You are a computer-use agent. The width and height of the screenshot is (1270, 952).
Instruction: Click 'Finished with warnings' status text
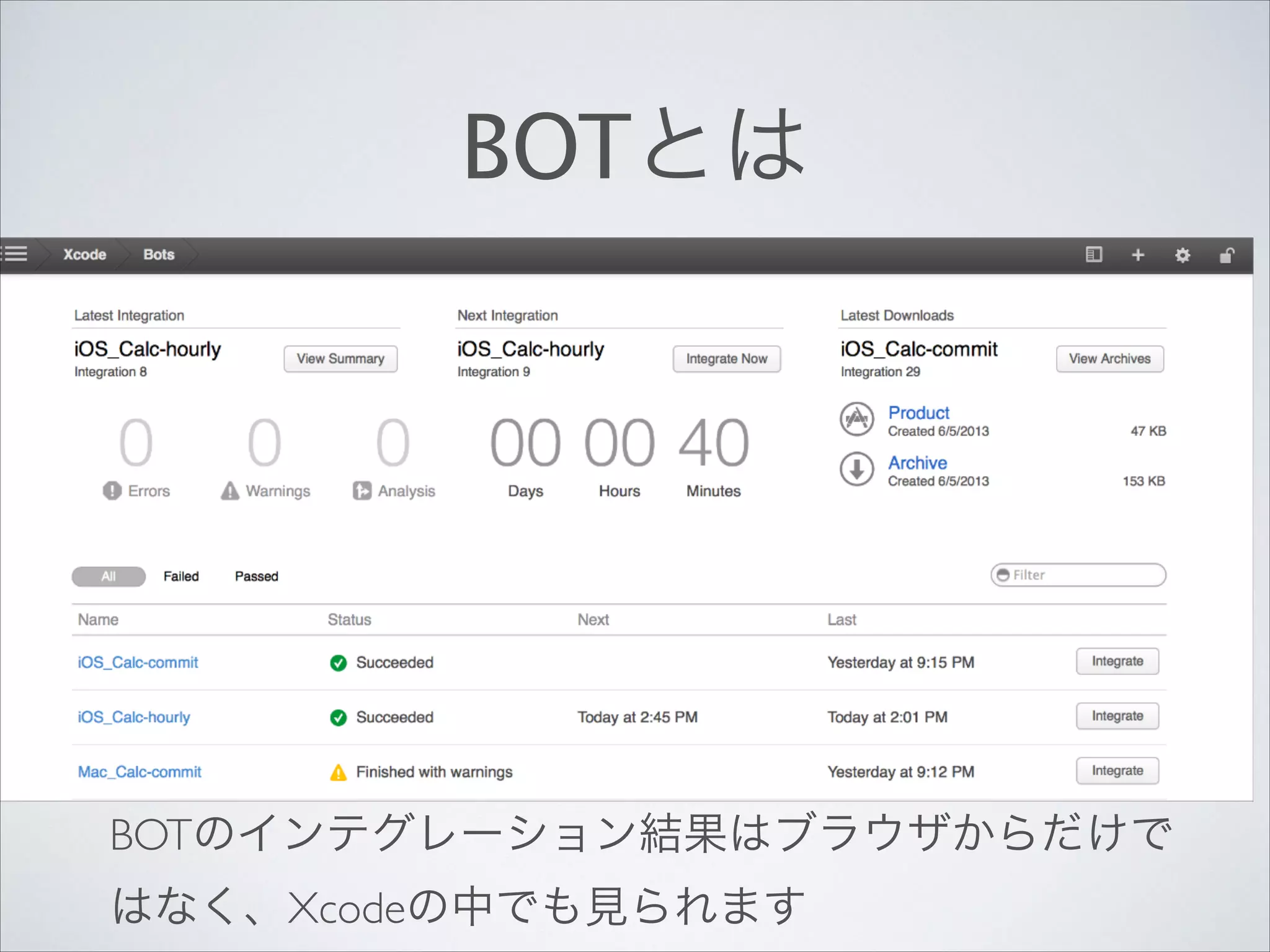[434, 772]
